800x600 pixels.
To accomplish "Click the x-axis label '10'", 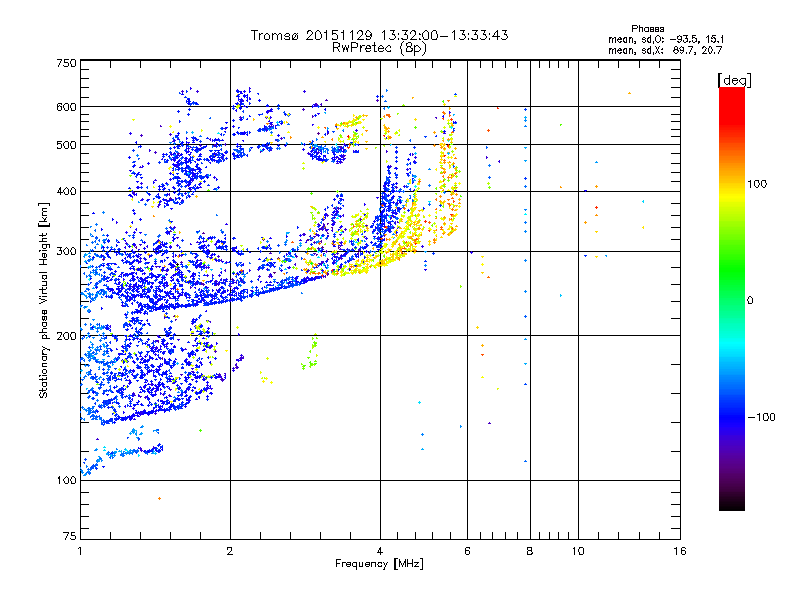I will 578,551.
